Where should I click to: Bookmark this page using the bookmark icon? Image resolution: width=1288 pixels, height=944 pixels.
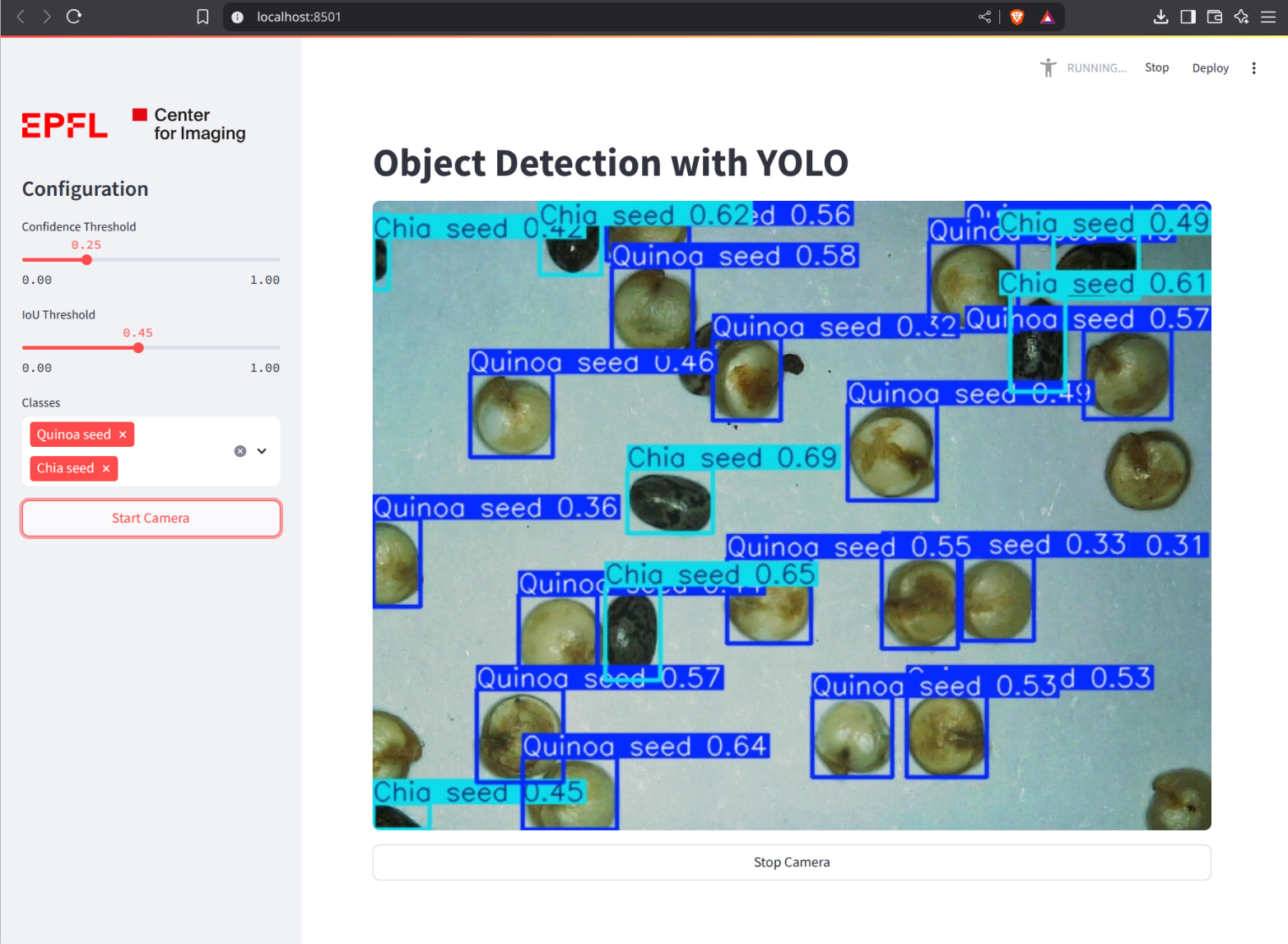[202, 16]
